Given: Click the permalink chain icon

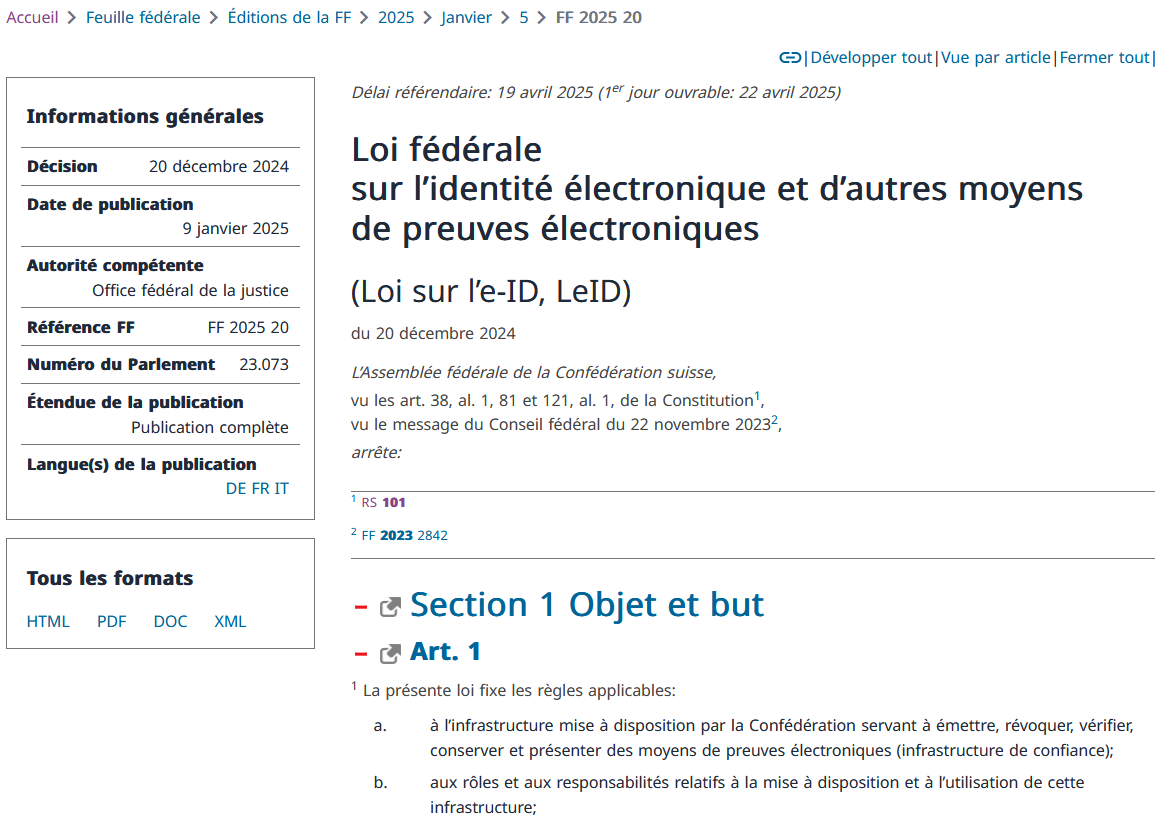Looking at the screenshot, I should [790, 58].
